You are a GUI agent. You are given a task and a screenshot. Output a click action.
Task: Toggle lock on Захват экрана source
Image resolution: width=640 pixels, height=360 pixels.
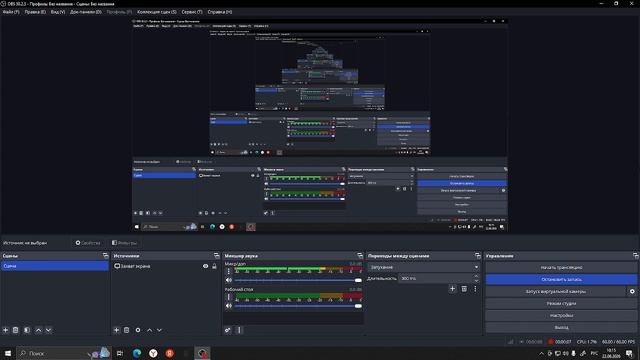214,266
